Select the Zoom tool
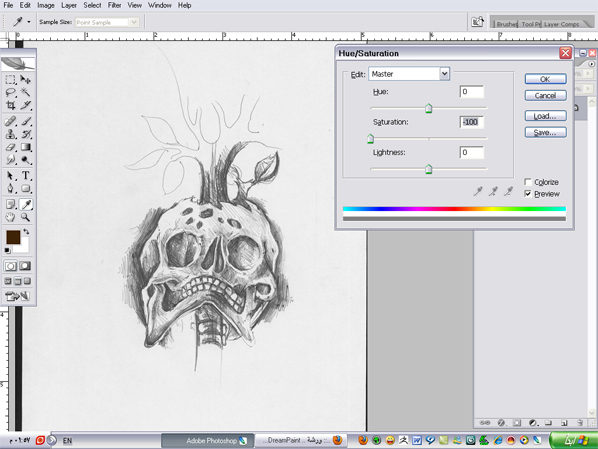This screenshot has height=449, width=598. point(25,217)
